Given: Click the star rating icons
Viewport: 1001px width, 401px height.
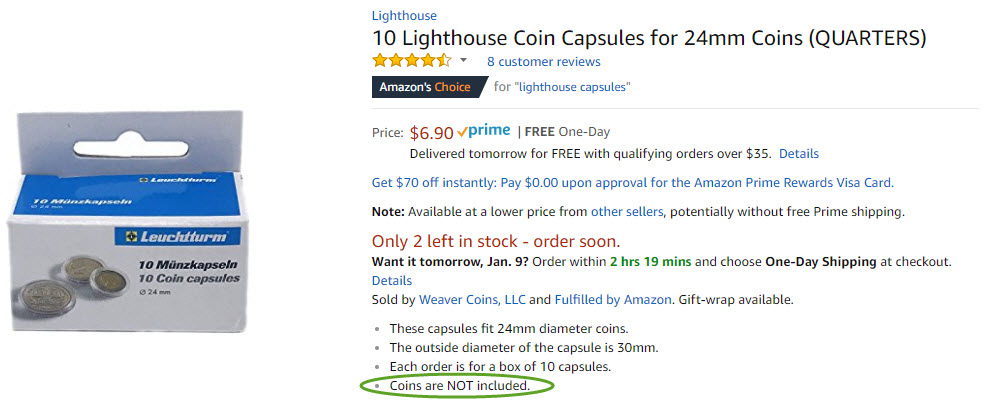Looking at the screenshot, I should (x=411, y=61).
